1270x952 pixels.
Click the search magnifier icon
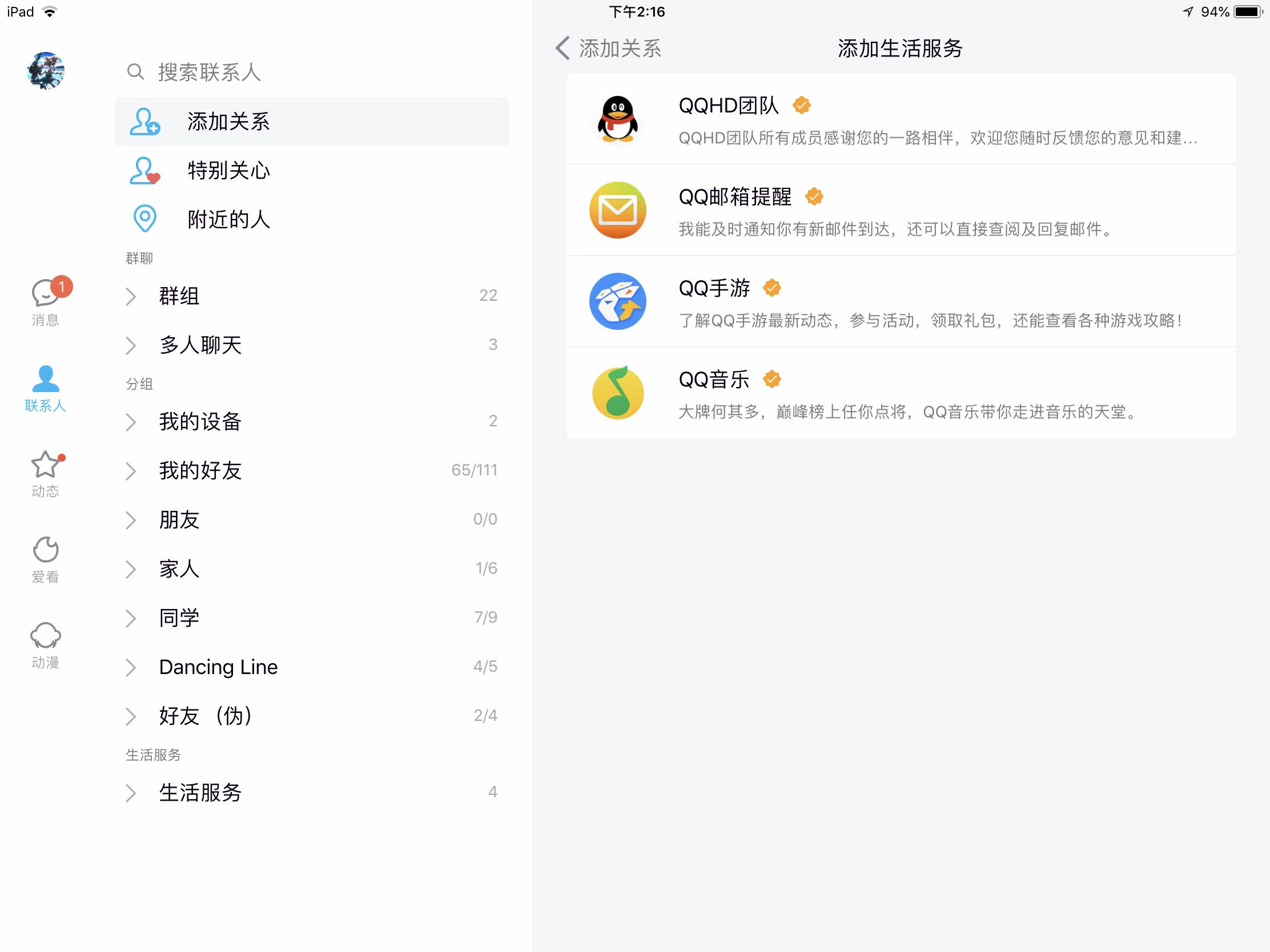[135, 72]
